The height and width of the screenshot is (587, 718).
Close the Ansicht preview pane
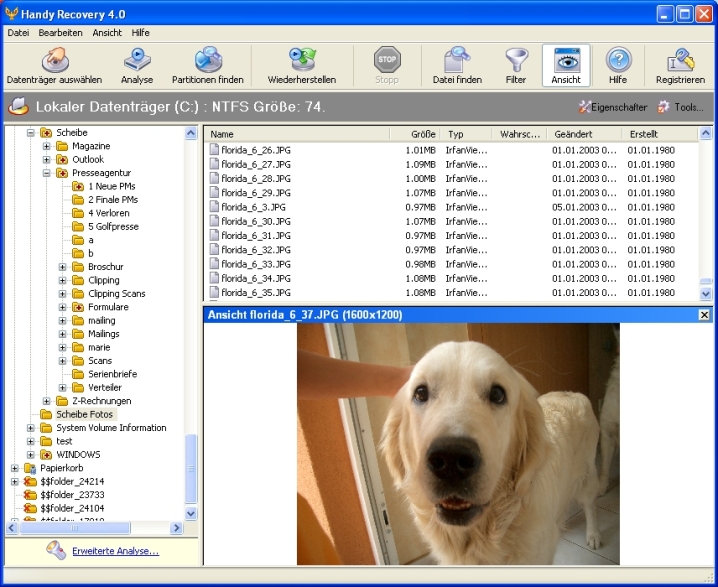coord(704,315)
